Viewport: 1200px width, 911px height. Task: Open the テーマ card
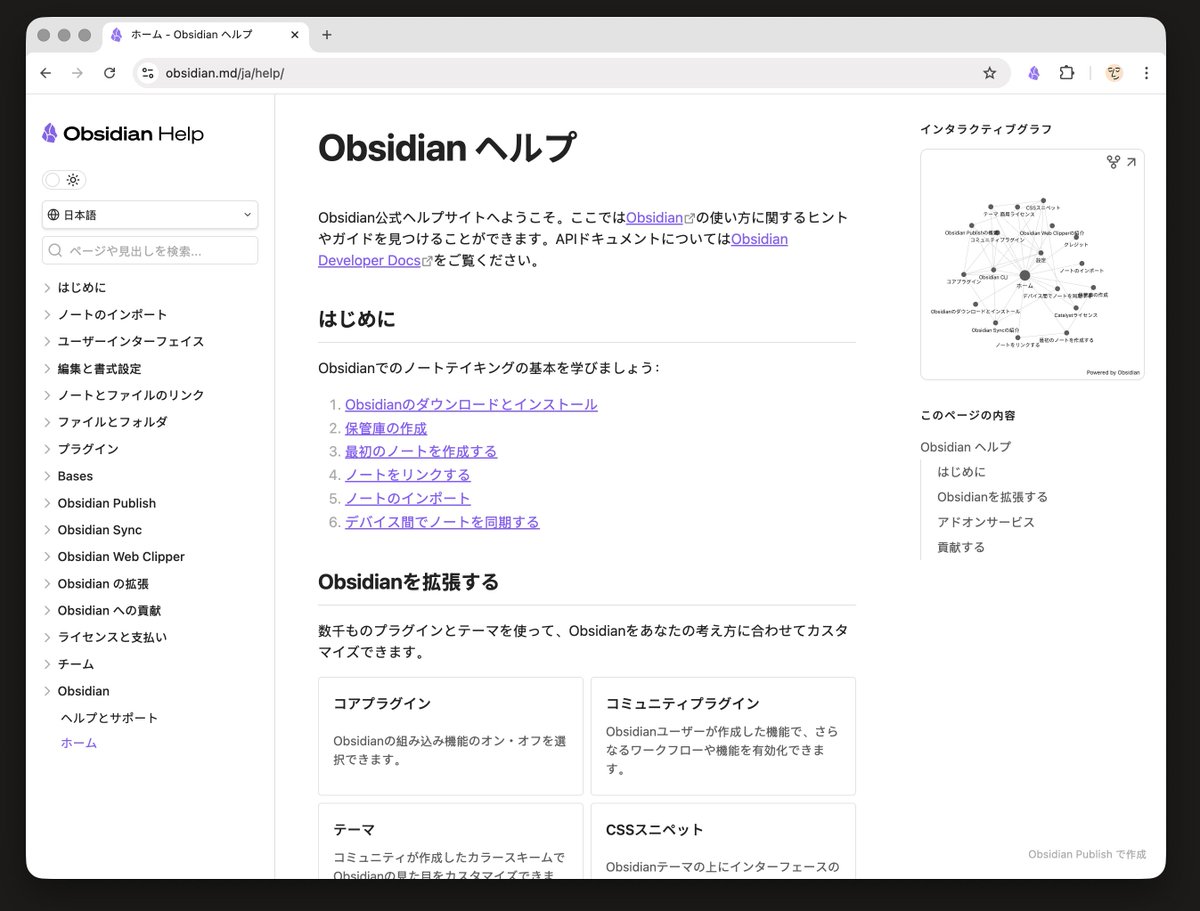tap(450, 841)
